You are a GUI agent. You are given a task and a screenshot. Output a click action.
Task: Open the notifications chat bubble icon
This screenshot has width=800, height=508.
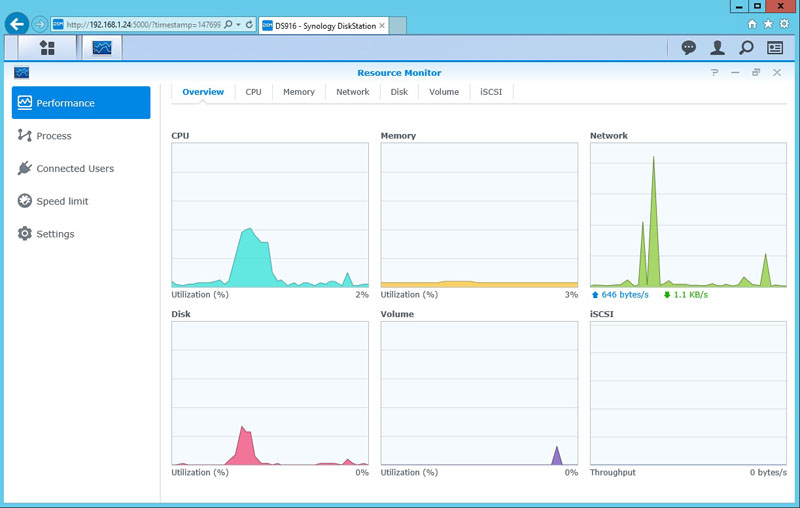[688, 47]
